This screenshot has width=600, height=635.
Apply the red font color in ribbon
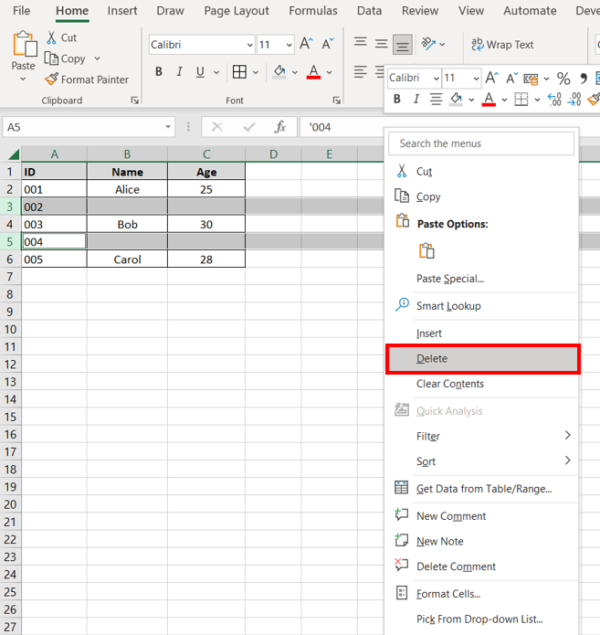point(313,72)
